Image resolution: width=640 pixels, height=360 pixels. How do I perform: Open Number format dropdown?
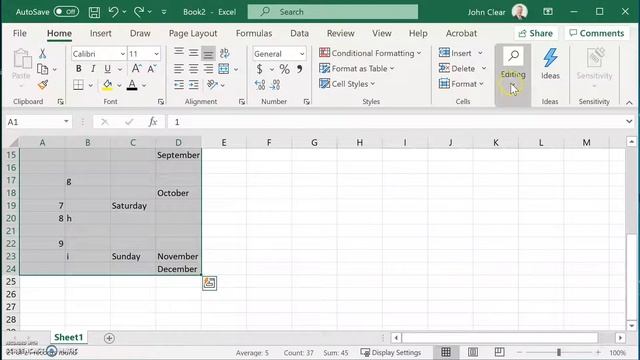pyautogui.click(x=302, y=54)
